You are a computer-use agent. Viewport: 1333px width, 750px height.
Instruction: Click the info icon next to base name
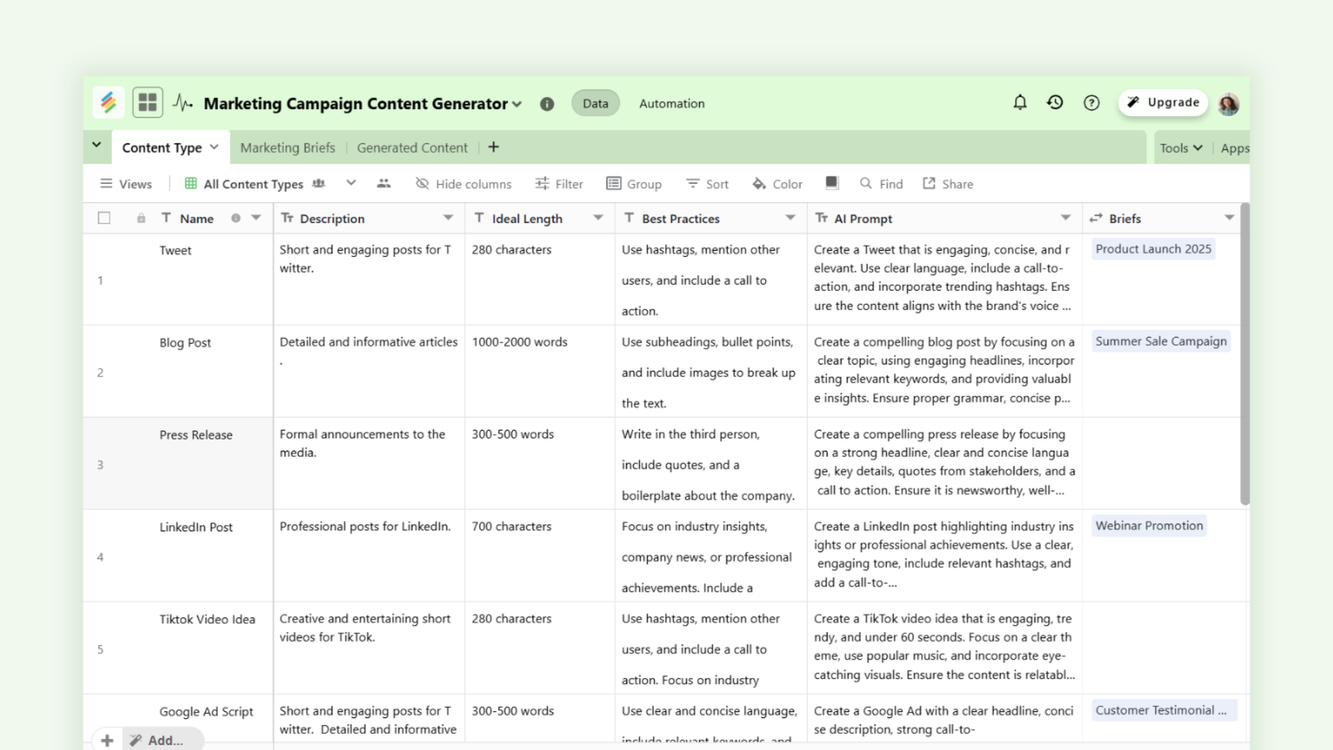tap(546, 103)
